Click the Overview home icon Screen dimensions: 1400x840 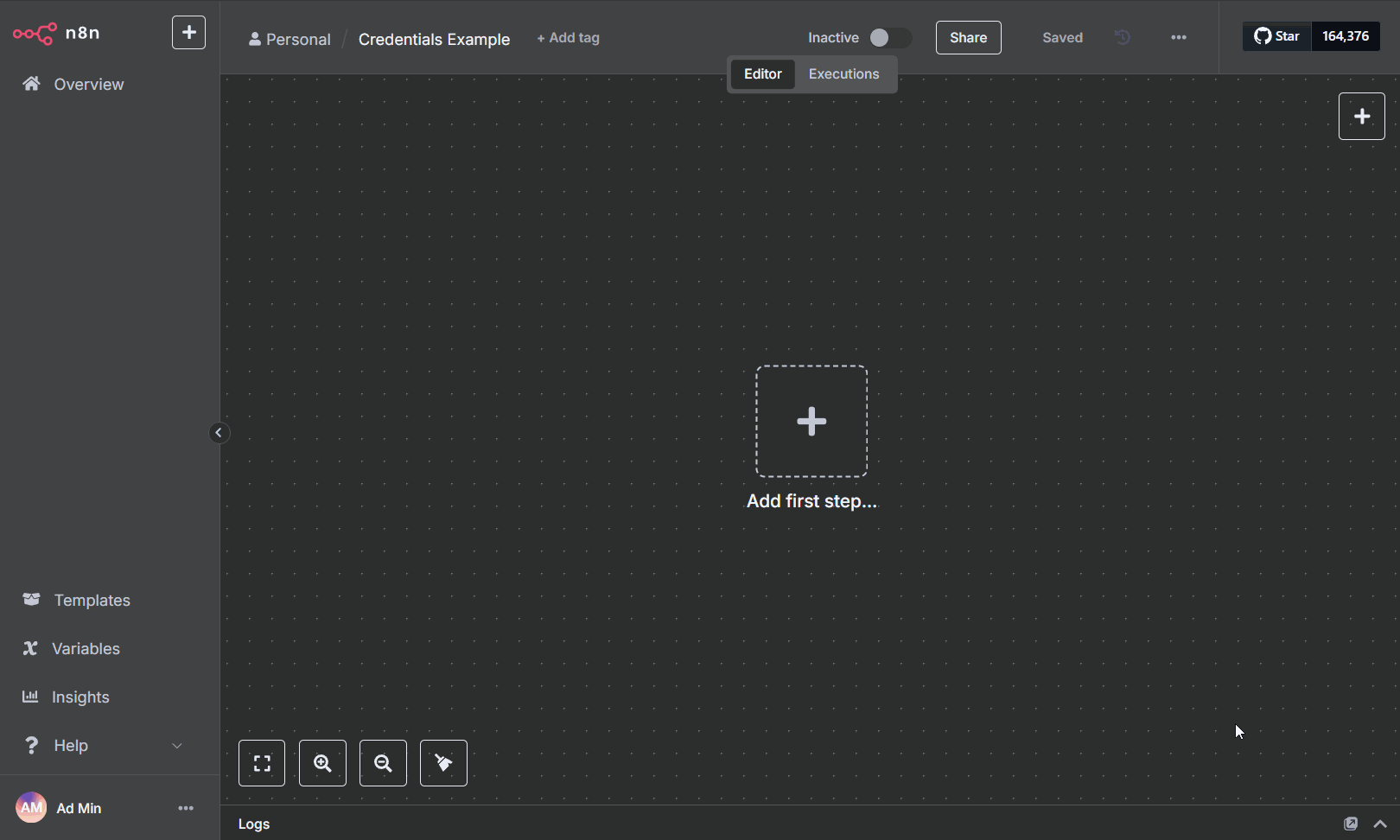coord(31,83)
